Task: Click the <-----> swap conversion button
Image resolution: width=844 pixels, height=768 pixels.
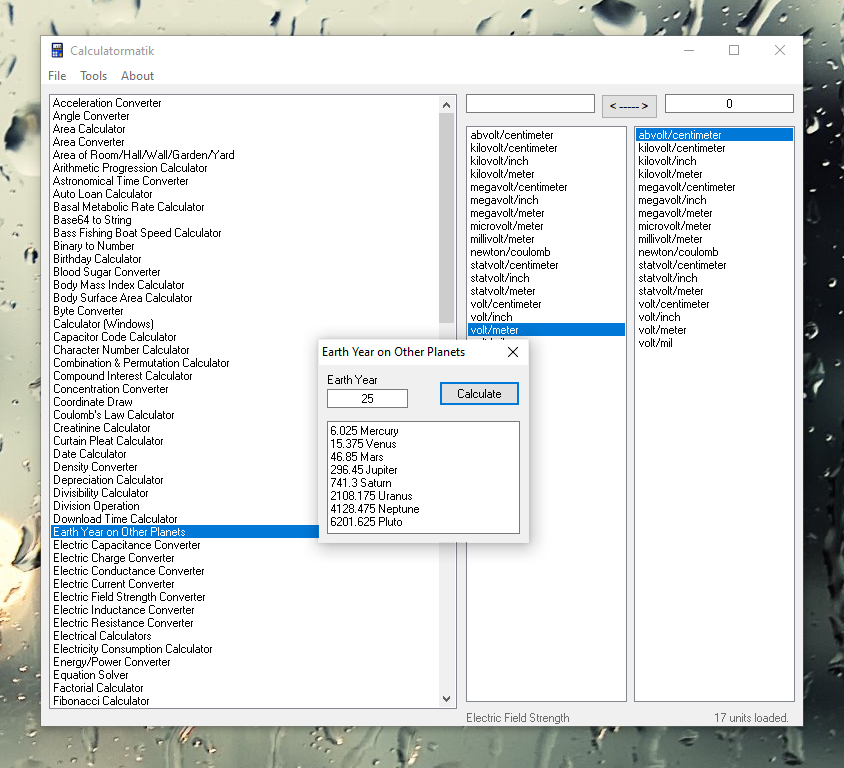Action: click(629, 104)
